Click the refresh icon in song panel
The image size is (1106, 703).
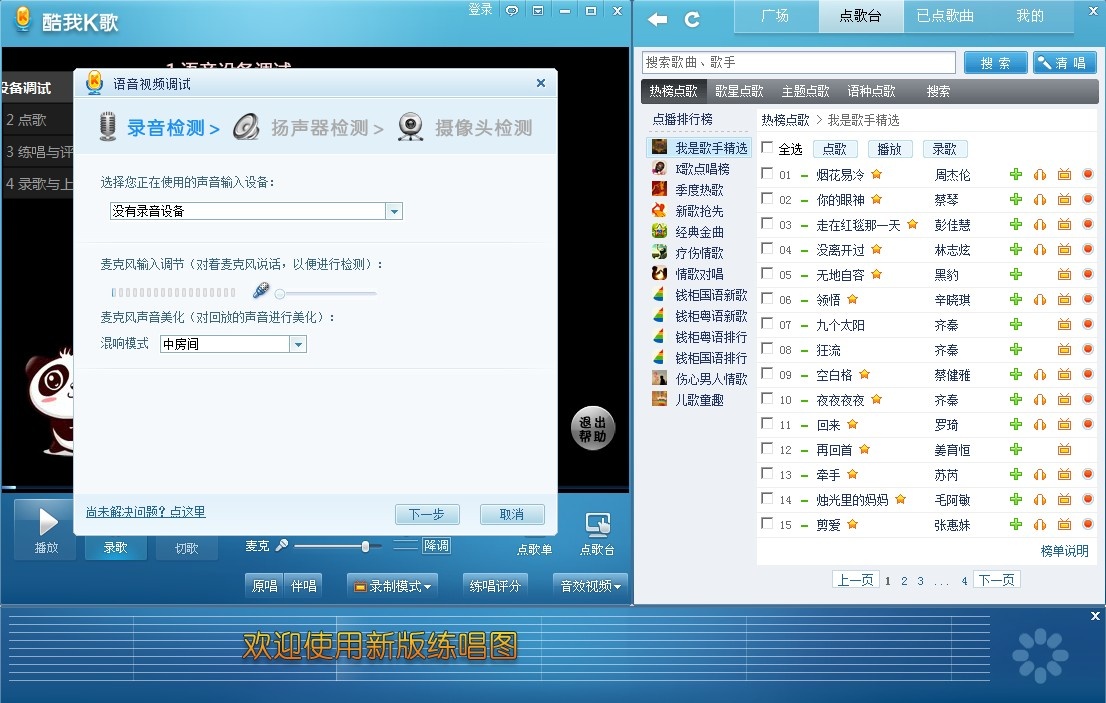[692, 19]
